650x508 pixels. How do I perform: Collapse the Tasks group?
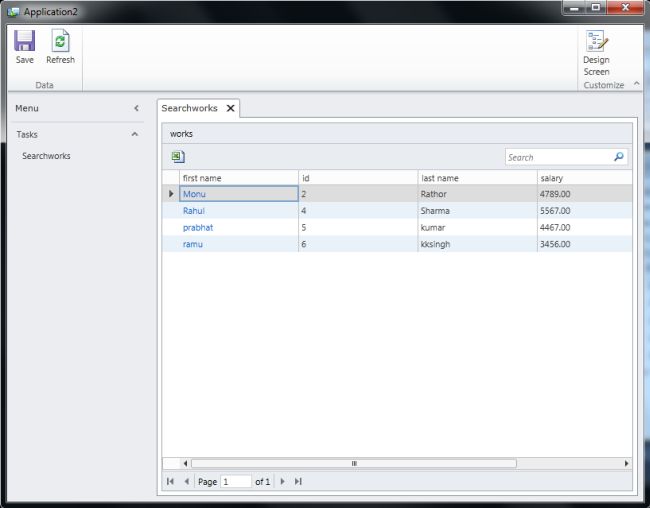tap(135, 134)
